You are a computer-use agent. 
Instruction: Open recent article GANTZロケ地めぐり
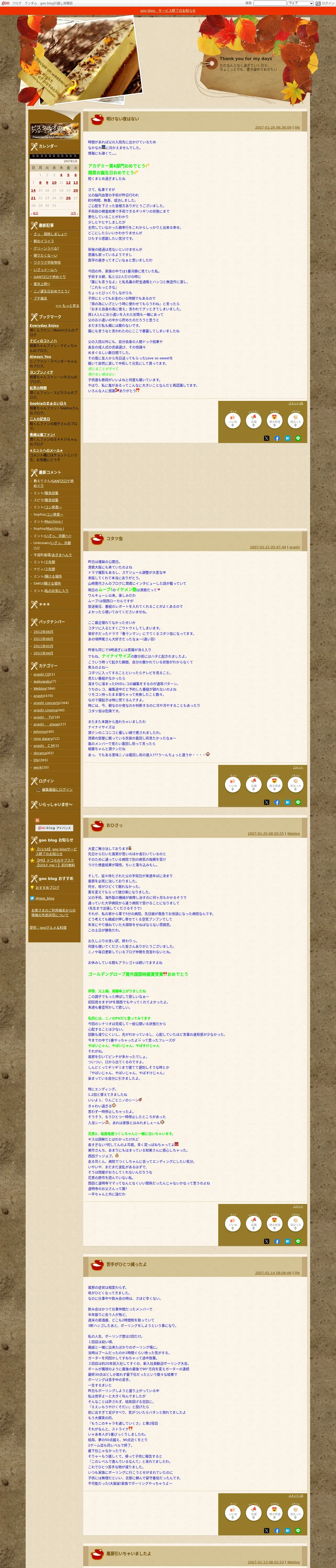[x=49, y=277]
